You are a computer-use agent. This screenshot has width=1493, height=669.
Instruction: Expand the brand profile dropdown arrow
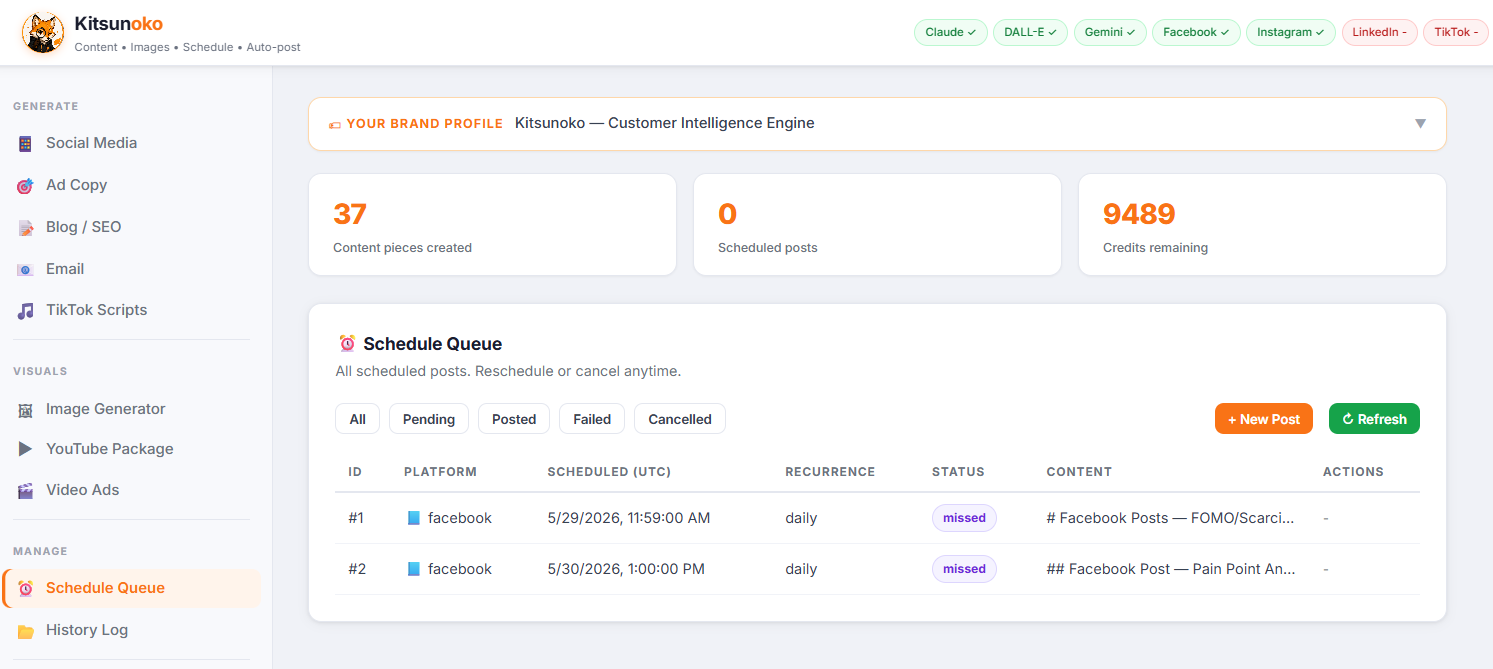[x=1420, y=124]
